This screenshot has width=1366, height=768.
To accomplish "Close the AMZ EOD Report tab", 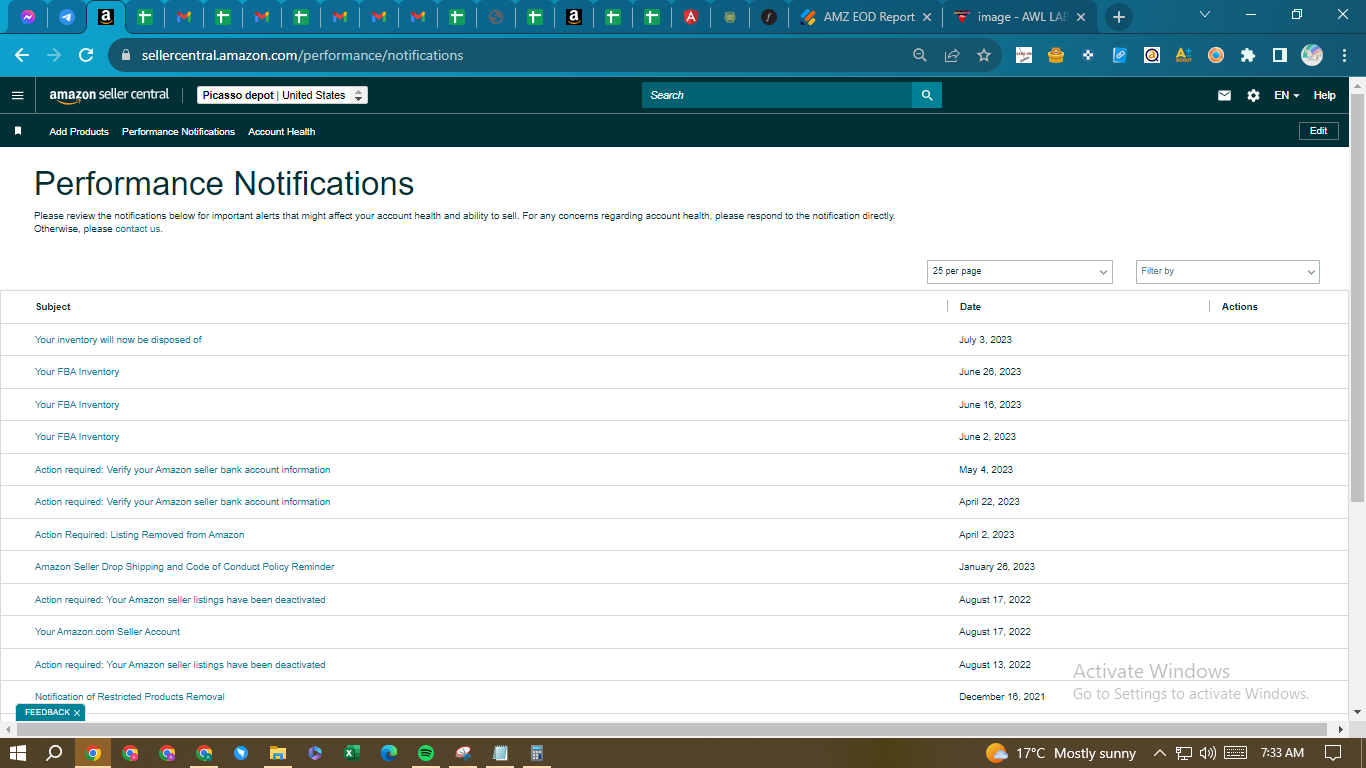I will 927,17.
